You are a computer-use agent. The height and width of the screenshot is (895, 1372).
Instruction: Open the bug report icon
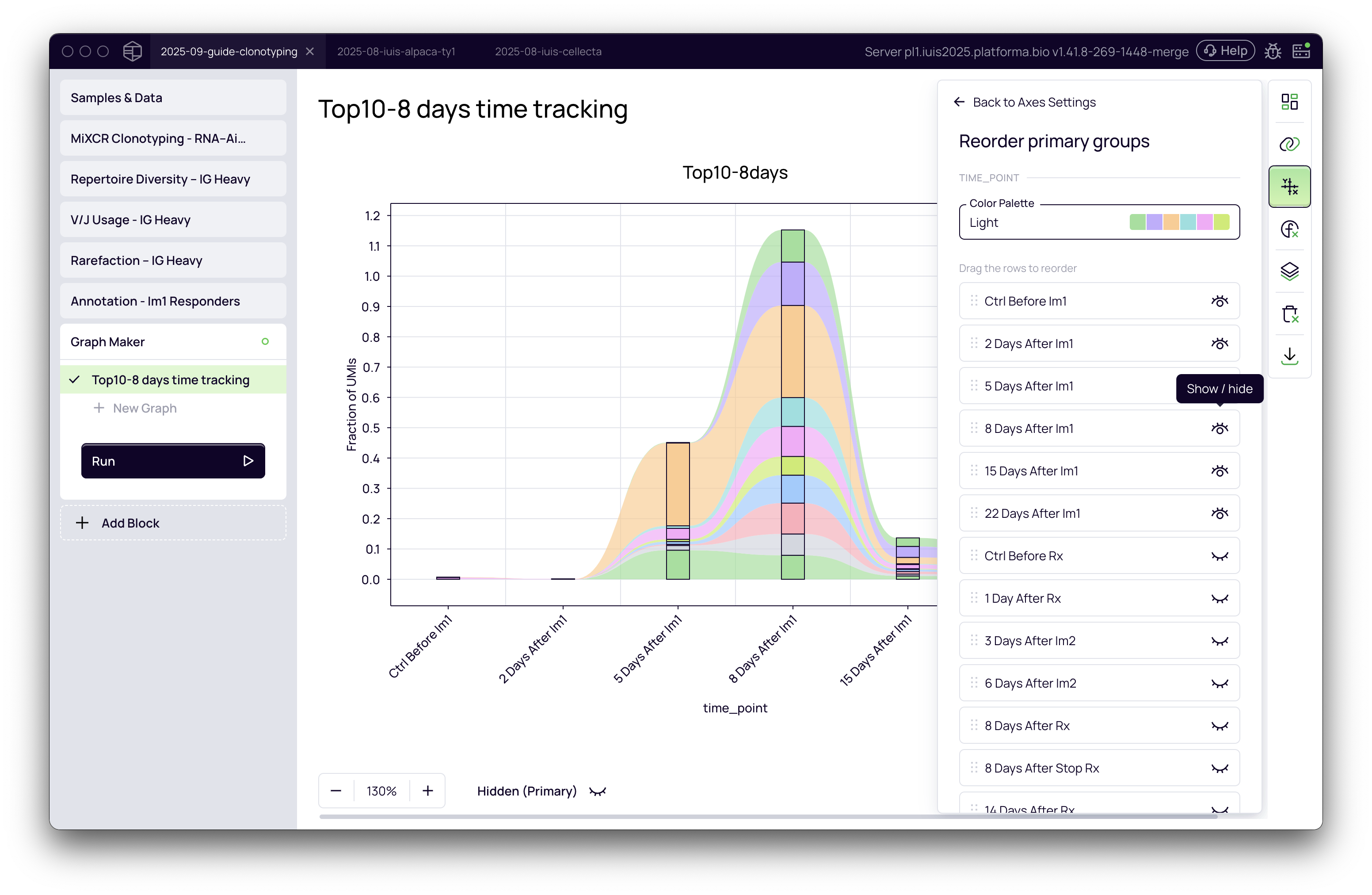pos(1272,51)
